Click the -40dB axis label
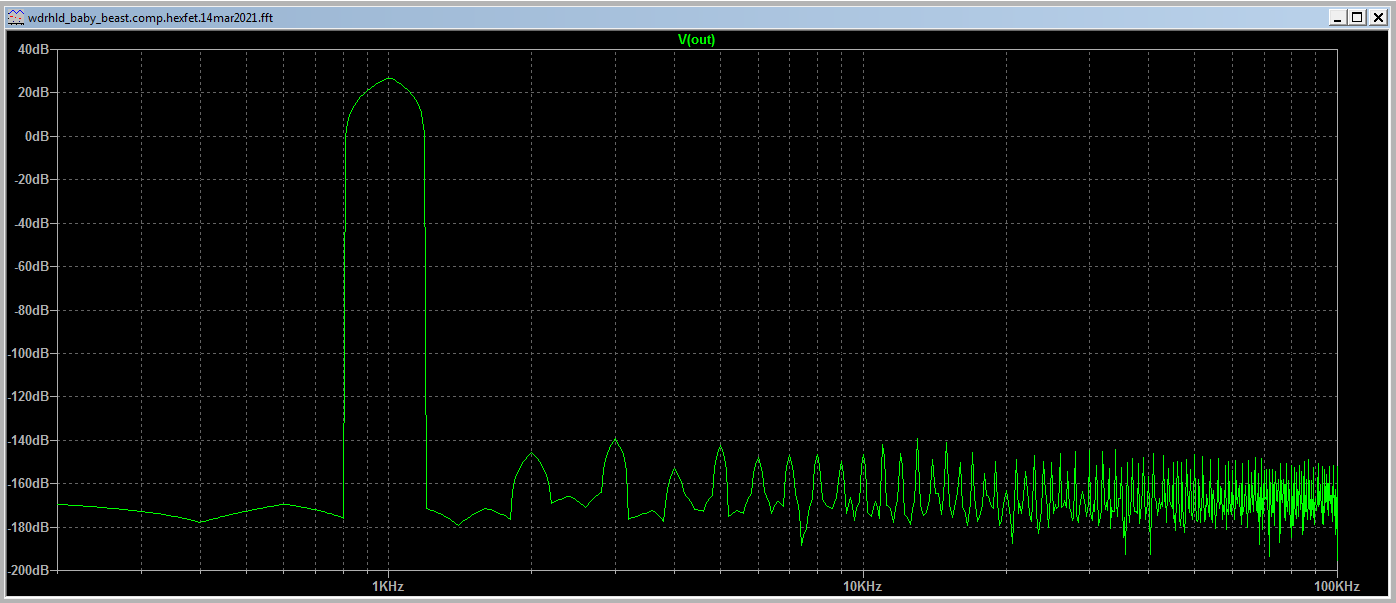The height and width of the screenshot is (603, 1396). point(31,223)
